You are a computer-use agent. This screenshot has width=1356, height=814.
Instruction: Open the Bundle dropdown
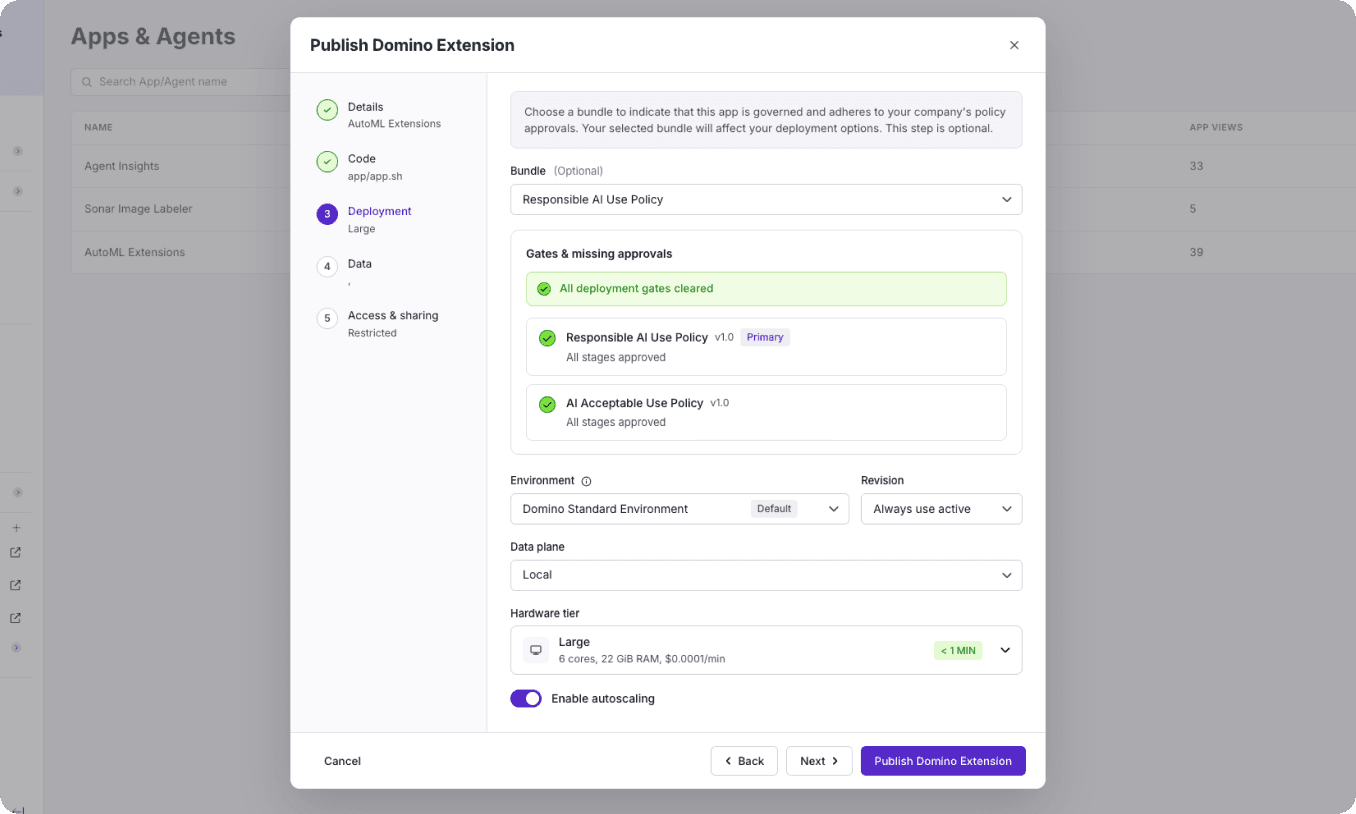click(766, 199)
